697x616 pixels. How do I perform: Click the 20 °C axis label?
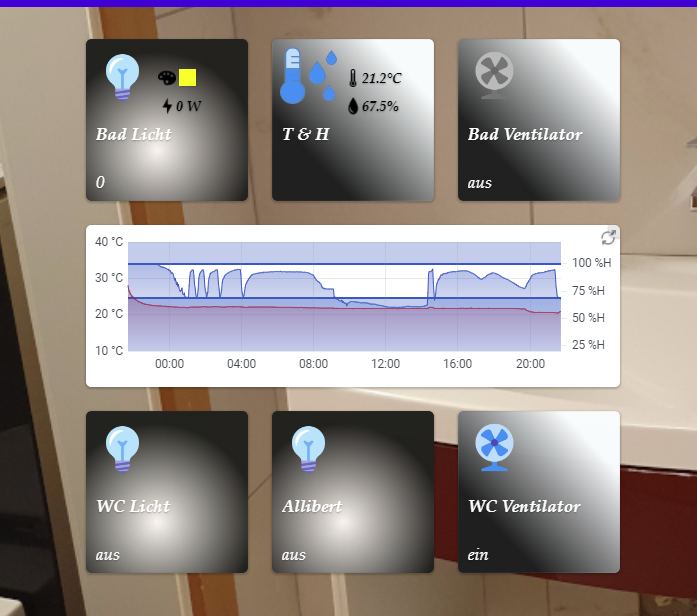point(109,314)
